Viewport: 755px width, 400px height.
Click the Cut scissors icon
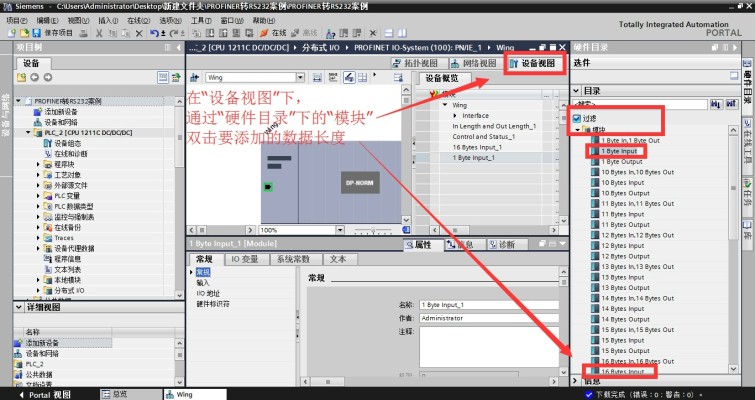click(x=99, y=33)
